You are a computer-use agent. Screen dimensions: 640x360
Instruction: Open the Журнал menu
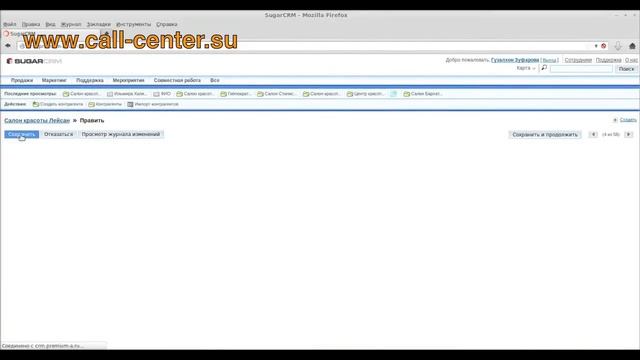click(71, 24)
